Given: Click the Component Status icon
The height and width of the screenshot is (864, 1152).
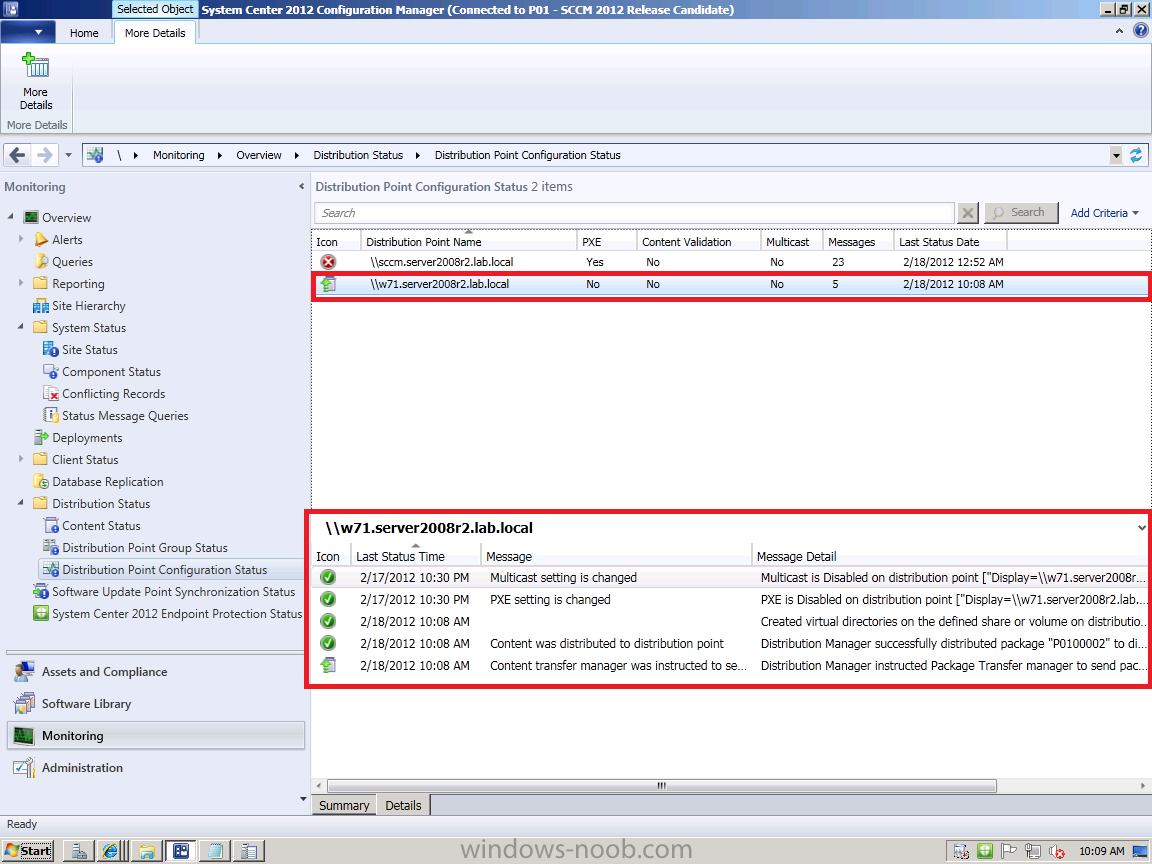Looking at the screenshot, I should 51,372.
